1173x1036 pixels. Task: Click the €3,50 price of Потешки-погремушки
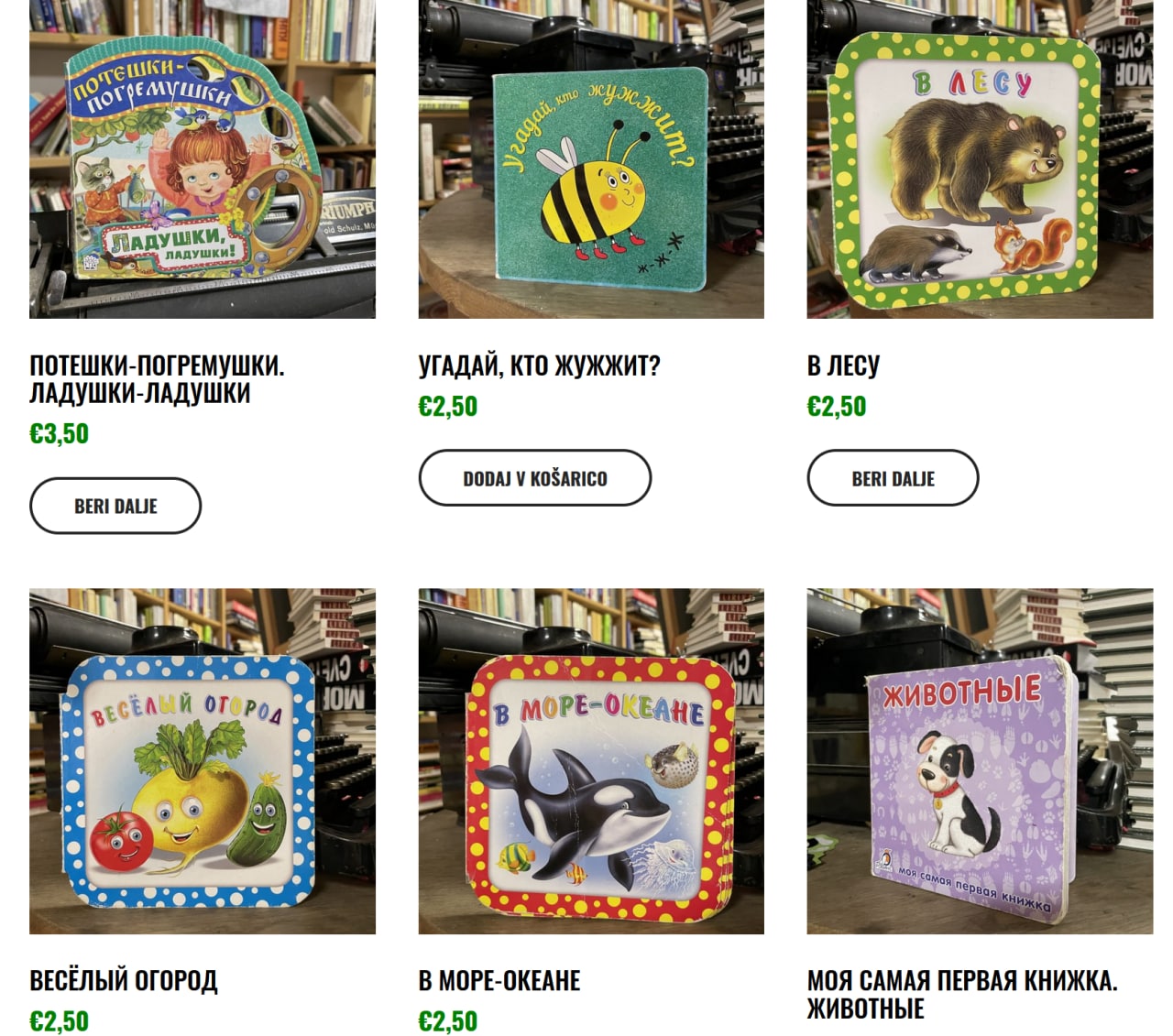pyautogui.click(x=60, y=433)
